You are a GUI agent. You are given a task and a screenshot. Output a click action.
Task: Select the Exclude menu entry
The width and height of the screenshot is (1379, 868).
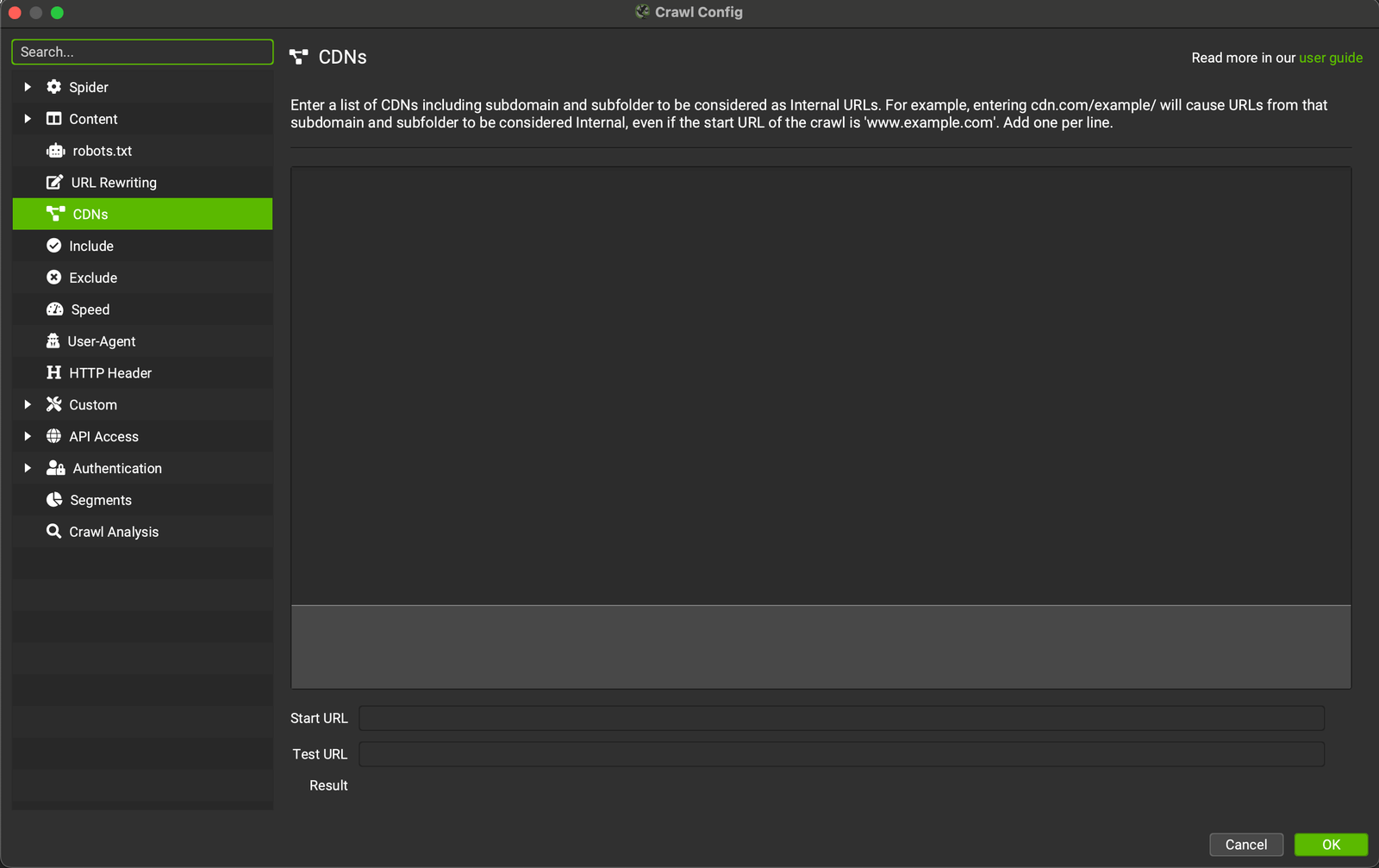(x=93, y=278)
